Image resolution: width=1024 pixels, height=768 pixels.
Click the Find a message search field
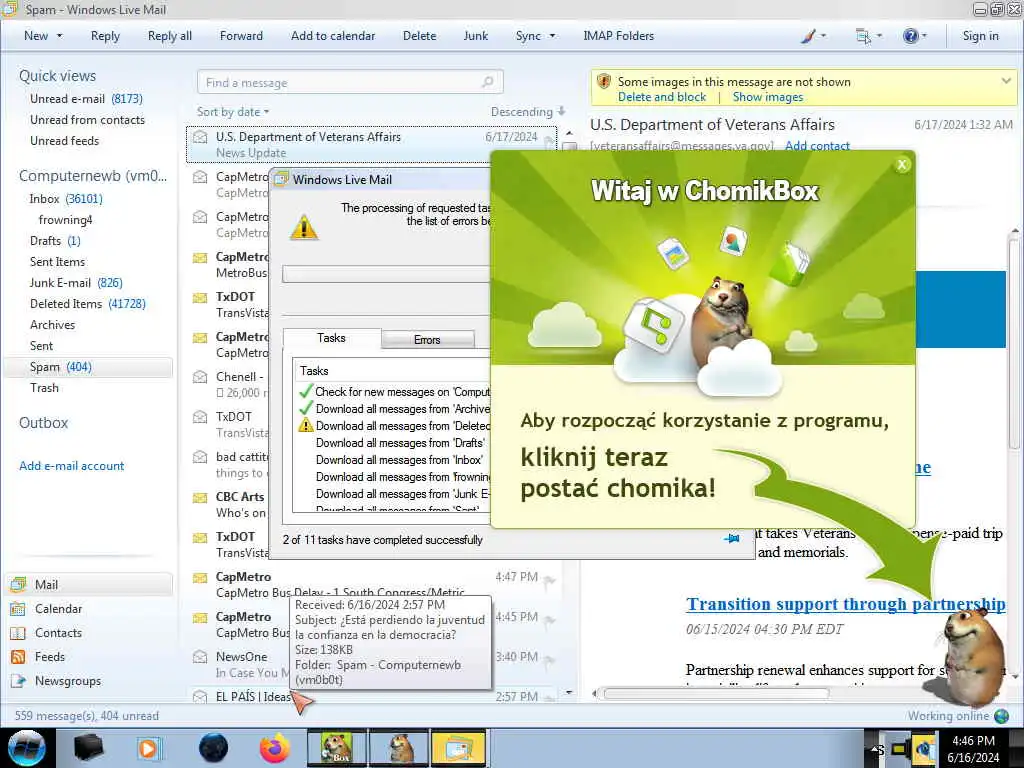350,82
